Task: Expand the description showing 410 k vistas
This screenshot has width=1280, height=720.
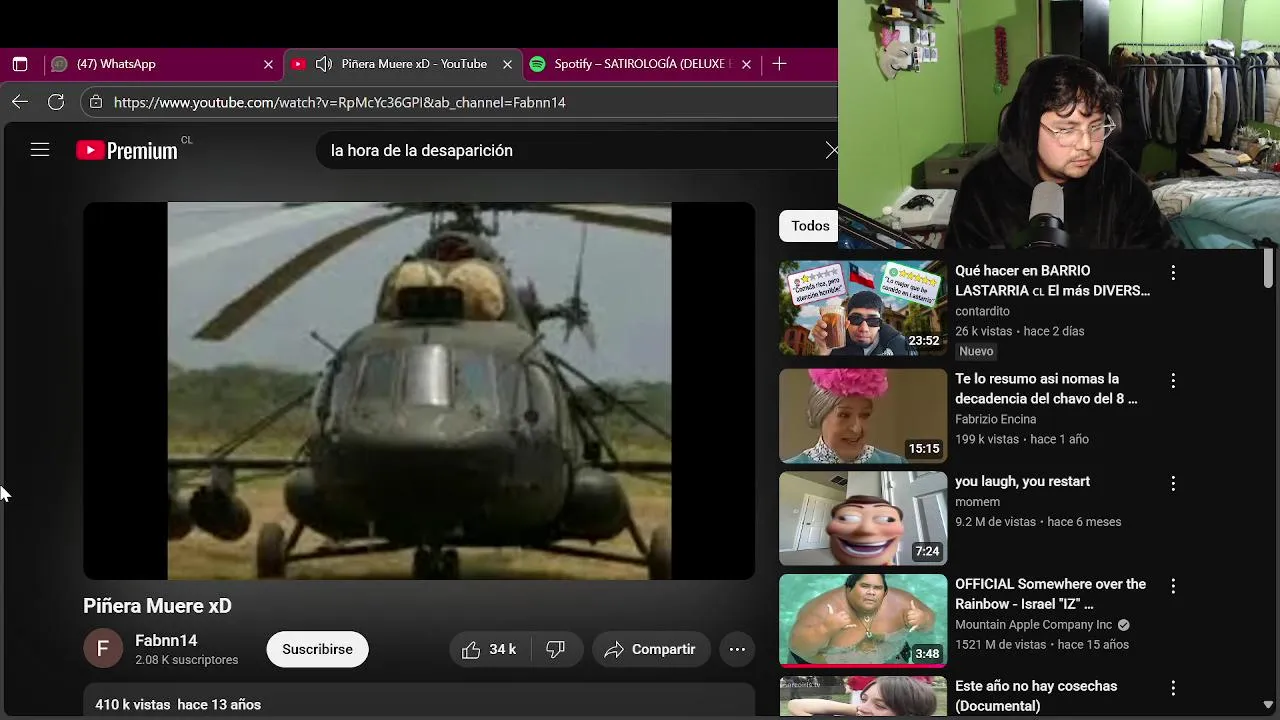Action: pos(419,702)
